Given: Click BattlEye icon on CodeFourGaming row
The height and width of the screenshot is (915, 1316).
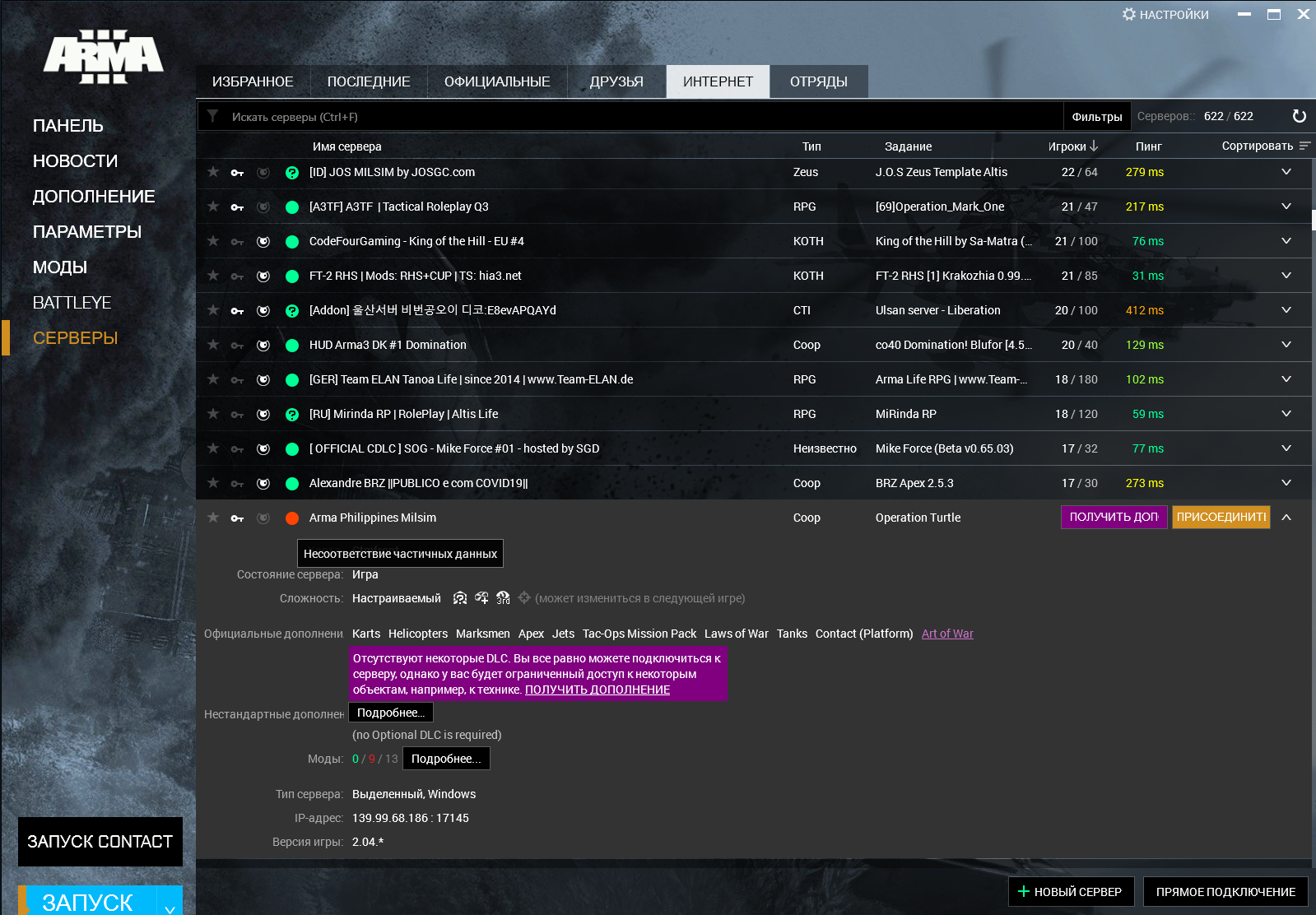Looking at the screenshot, I should tap(263, 242).
